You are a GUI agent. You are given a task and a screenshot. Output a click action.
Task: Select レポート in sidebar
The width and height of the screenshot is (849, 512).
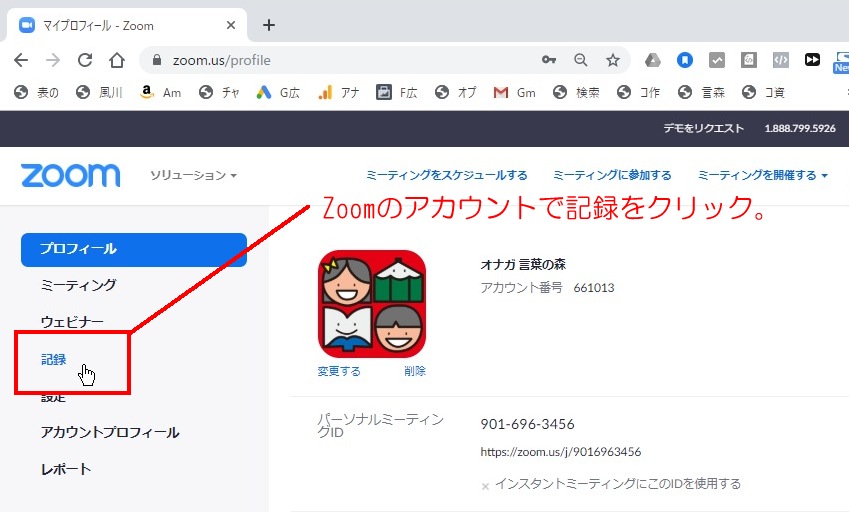point(66,469)
